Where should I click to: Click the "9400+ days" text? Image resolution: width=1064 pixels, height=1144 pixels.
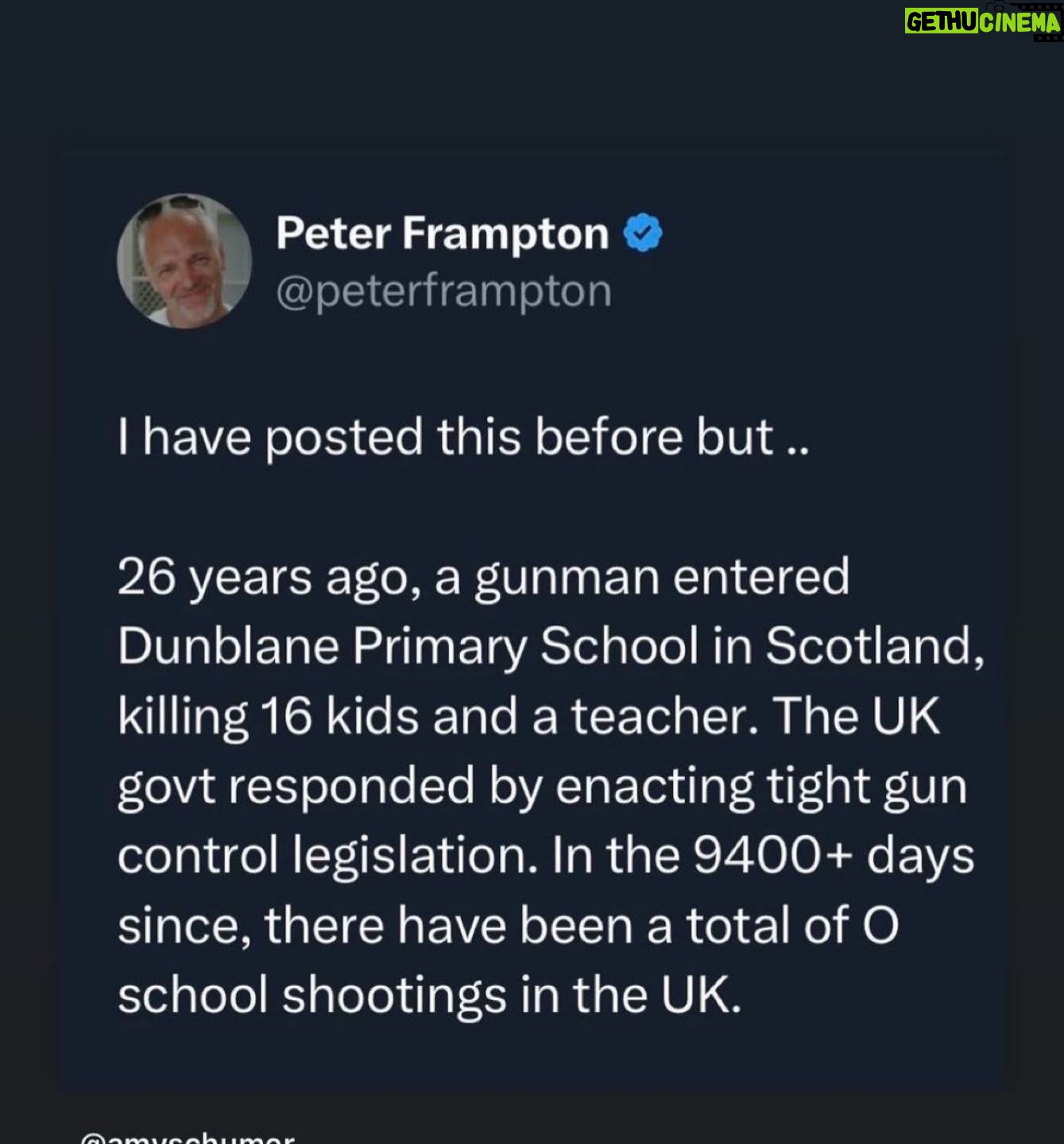834,856
